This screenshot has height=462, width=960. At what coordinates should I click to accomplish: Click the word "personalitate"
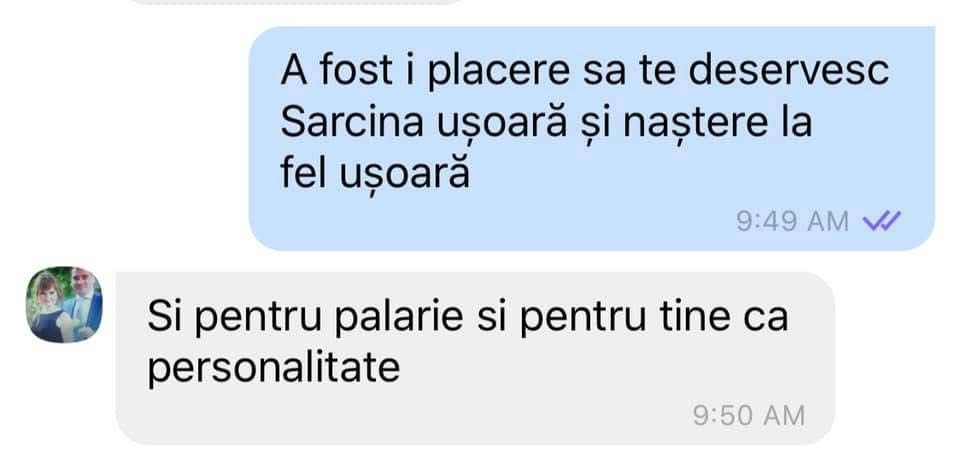click(274, 369)
